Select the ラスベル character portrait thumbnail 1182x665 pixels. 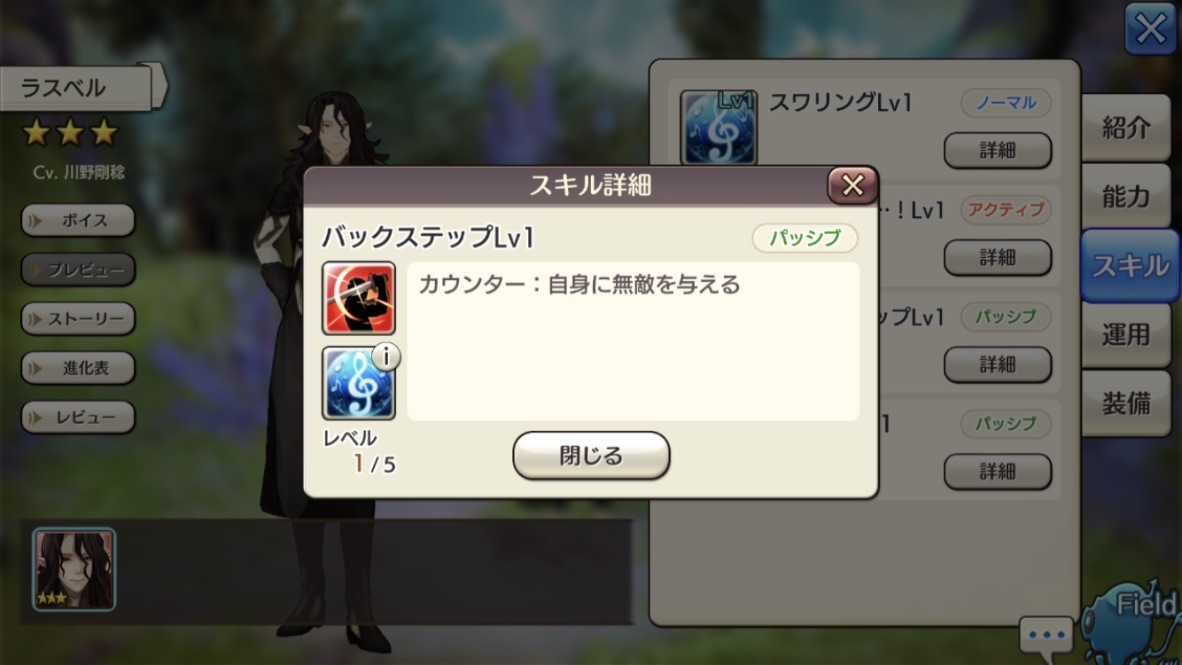click(x=74, y=569)
